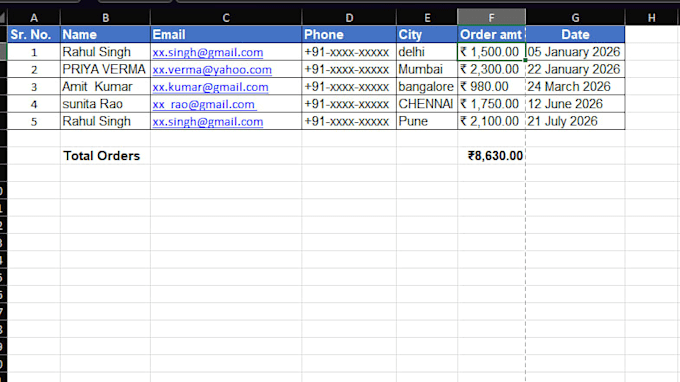Open xx.verma@yahoo.com email link
Screen dimensions: 680x382
click(x=212, y=69)
